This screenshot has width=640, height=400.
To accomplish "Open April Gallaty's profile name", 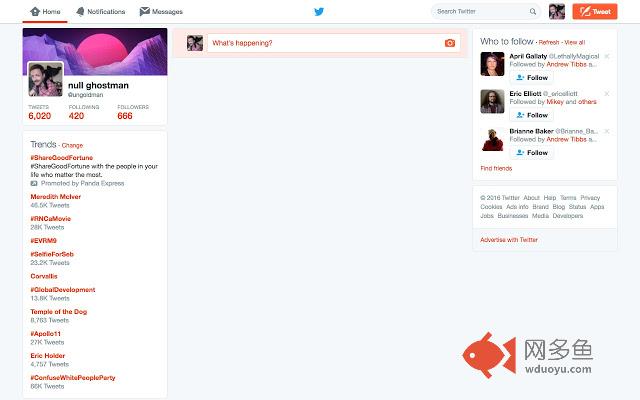I will [528, 56].
